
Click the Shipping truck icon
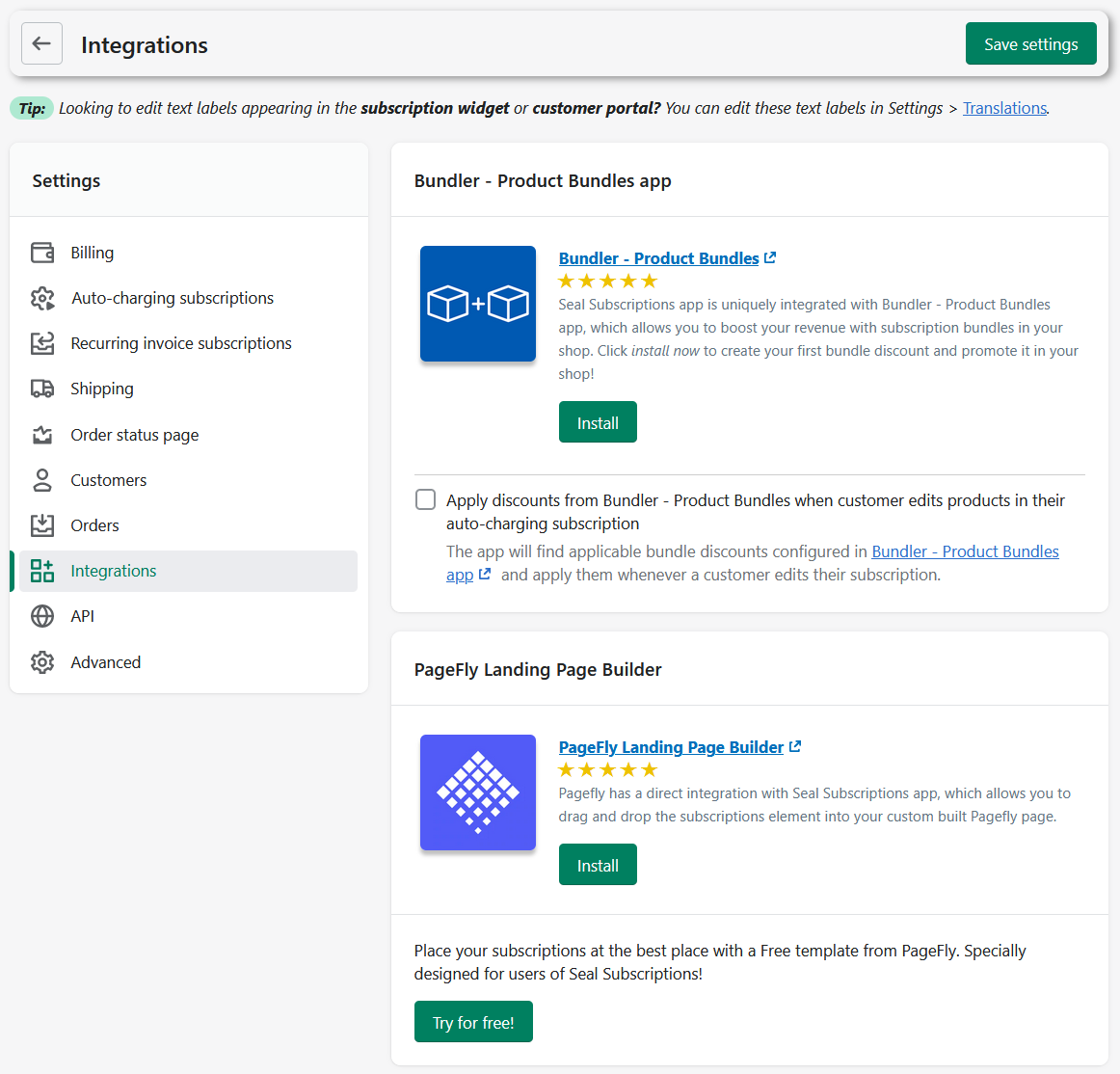point(42,389)
